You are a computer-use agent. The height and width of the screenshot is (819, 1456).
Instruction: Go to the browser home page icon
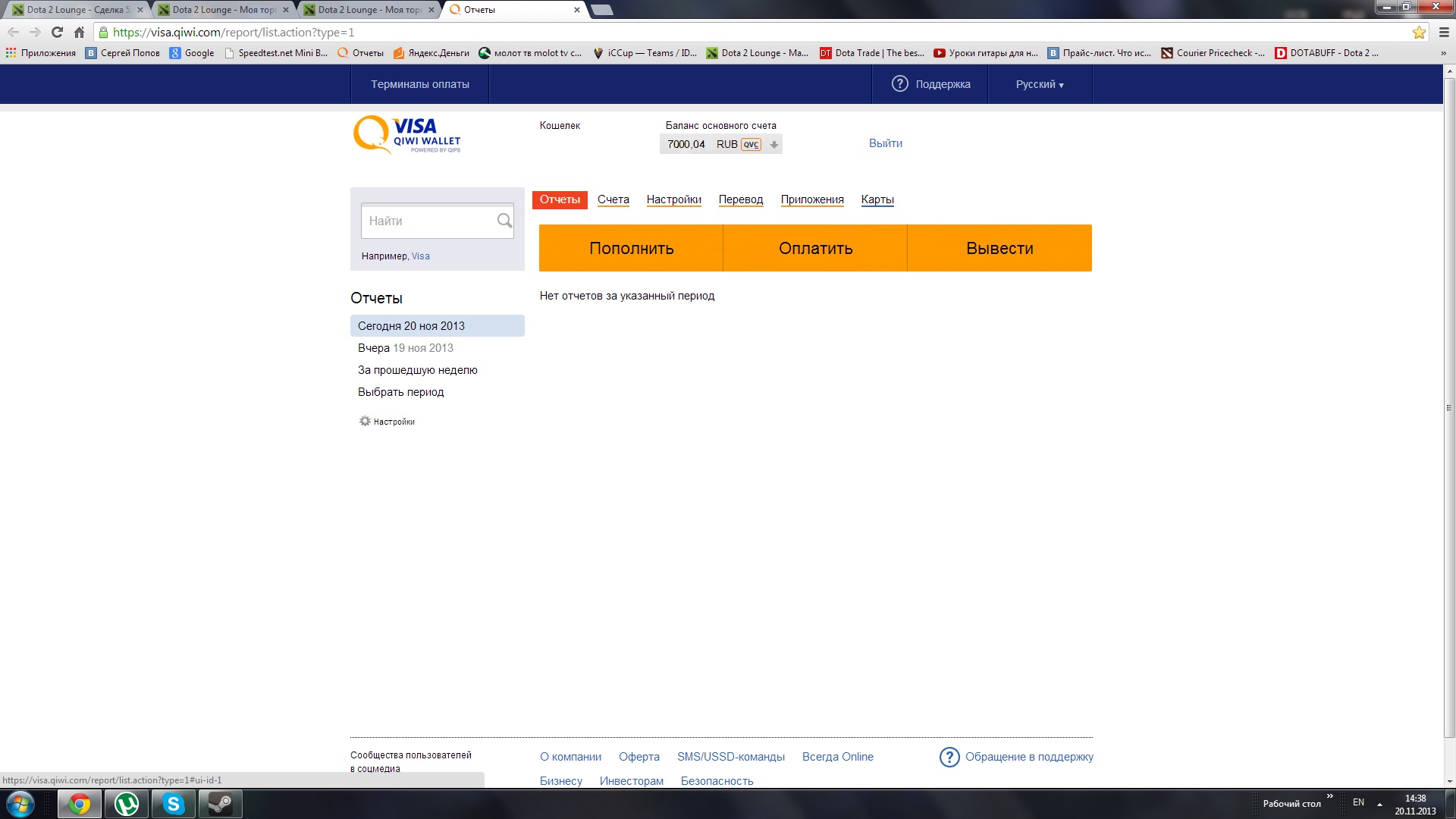79,33
